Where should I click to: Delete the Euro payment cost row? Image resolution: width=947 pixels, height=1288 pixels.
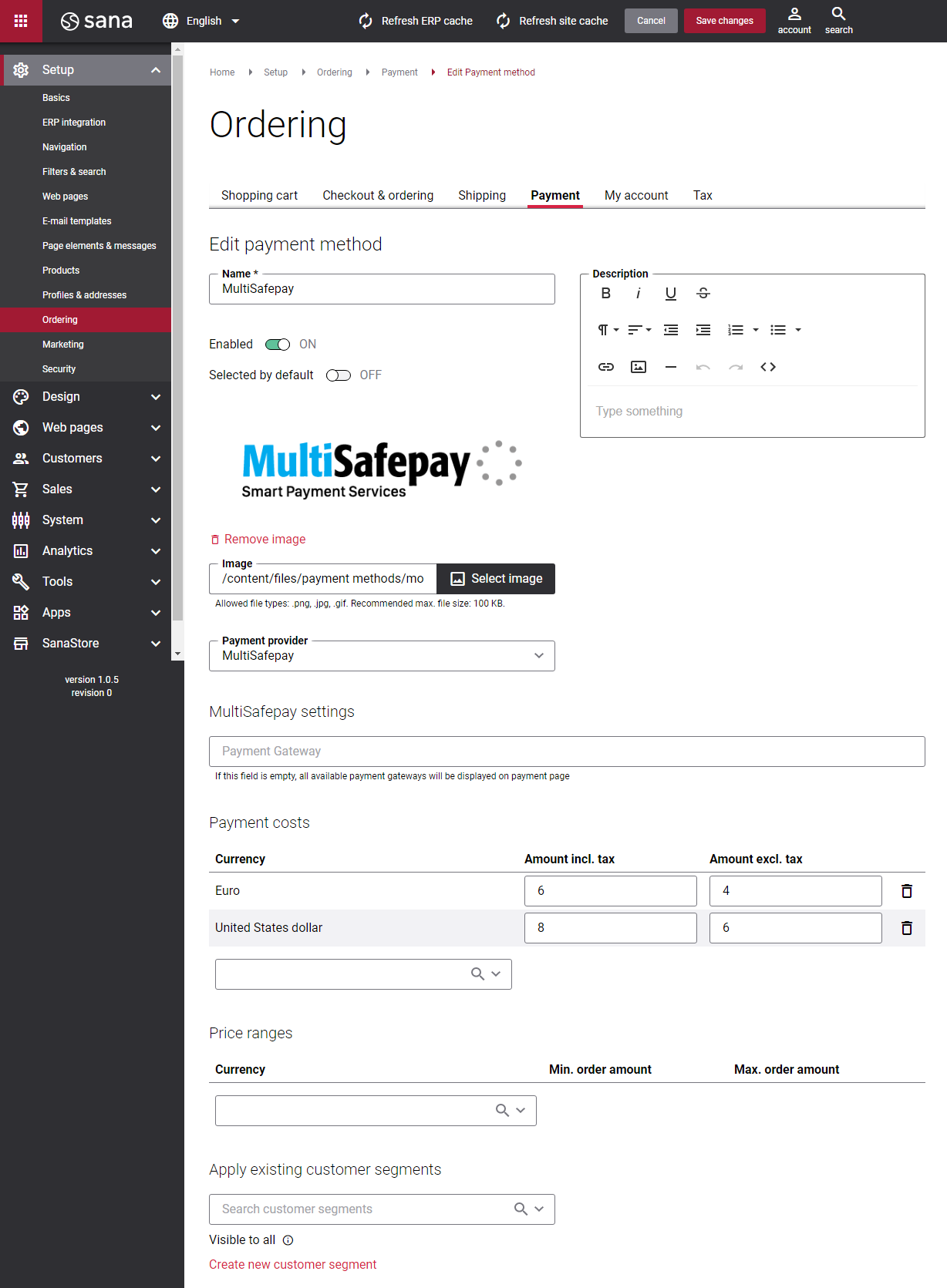907,891
